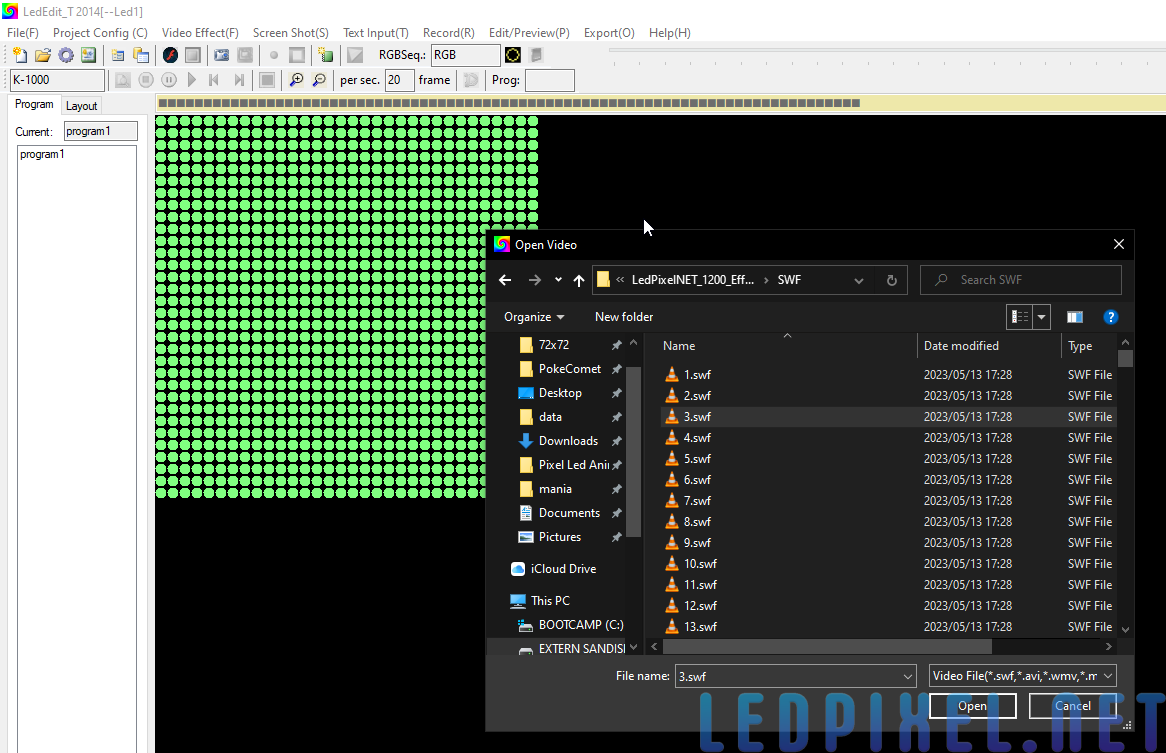Select the file 10.swf

[888, 563]
